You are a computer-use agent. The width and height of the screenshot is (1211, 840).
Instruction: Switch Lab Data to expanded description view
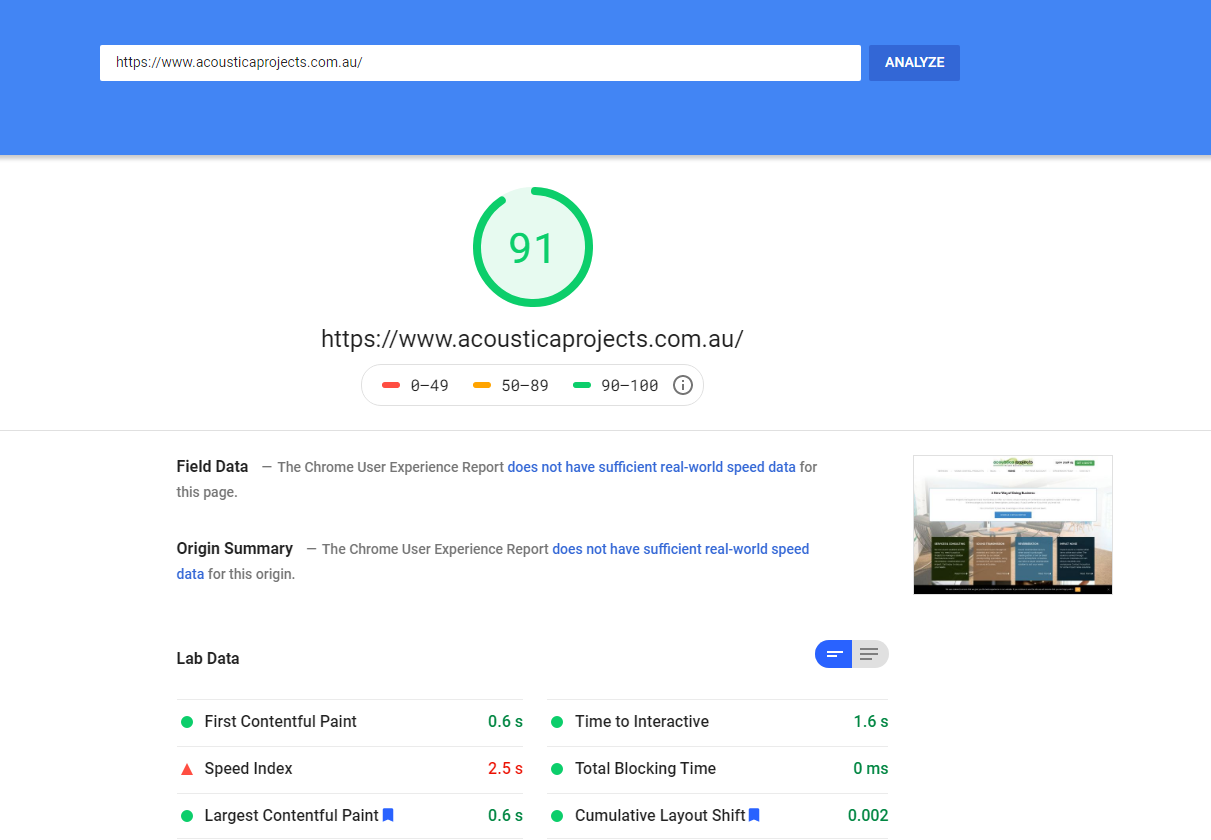pos(869,654)
